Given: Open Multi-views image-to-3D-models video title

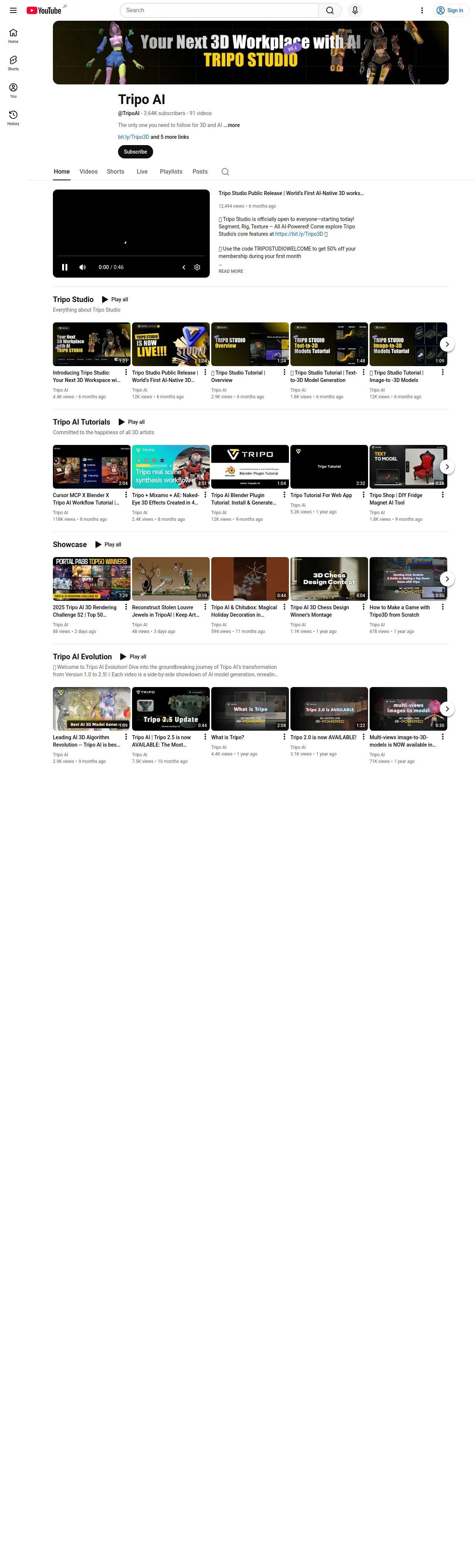Looking at the screenshot, I should click(x=402, y=741).
